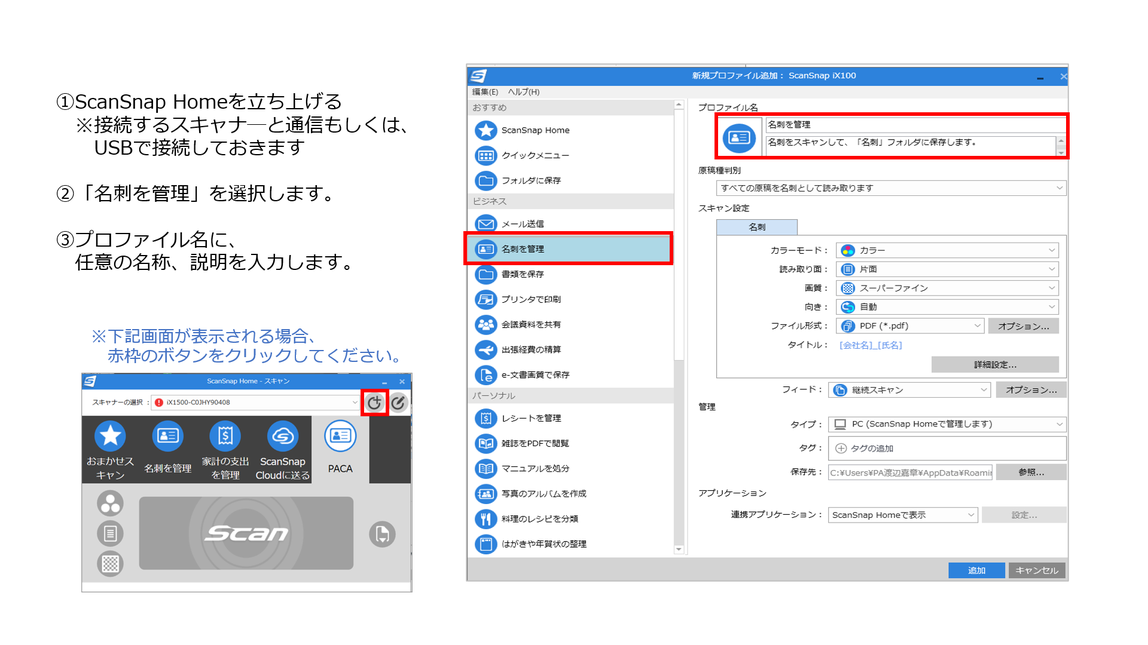Screen dimensions: 1148x645
Task: Open the 向き dropdown
Action: coord(947,307)
